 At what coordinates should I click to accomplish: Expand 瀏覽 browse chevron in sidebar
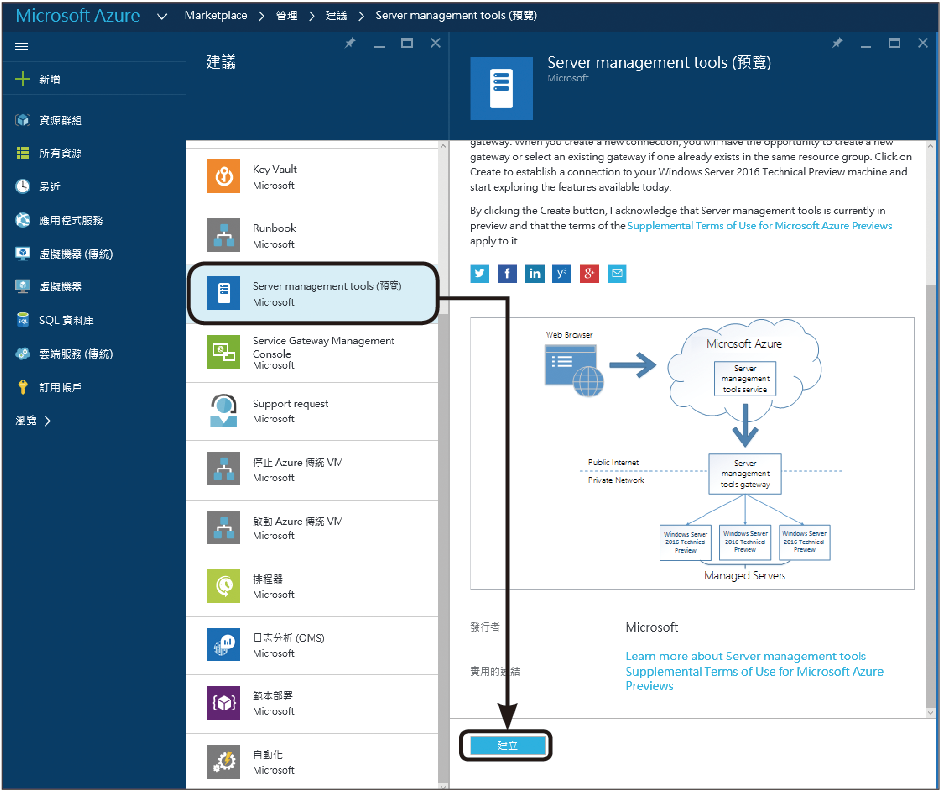pos(48,421)
